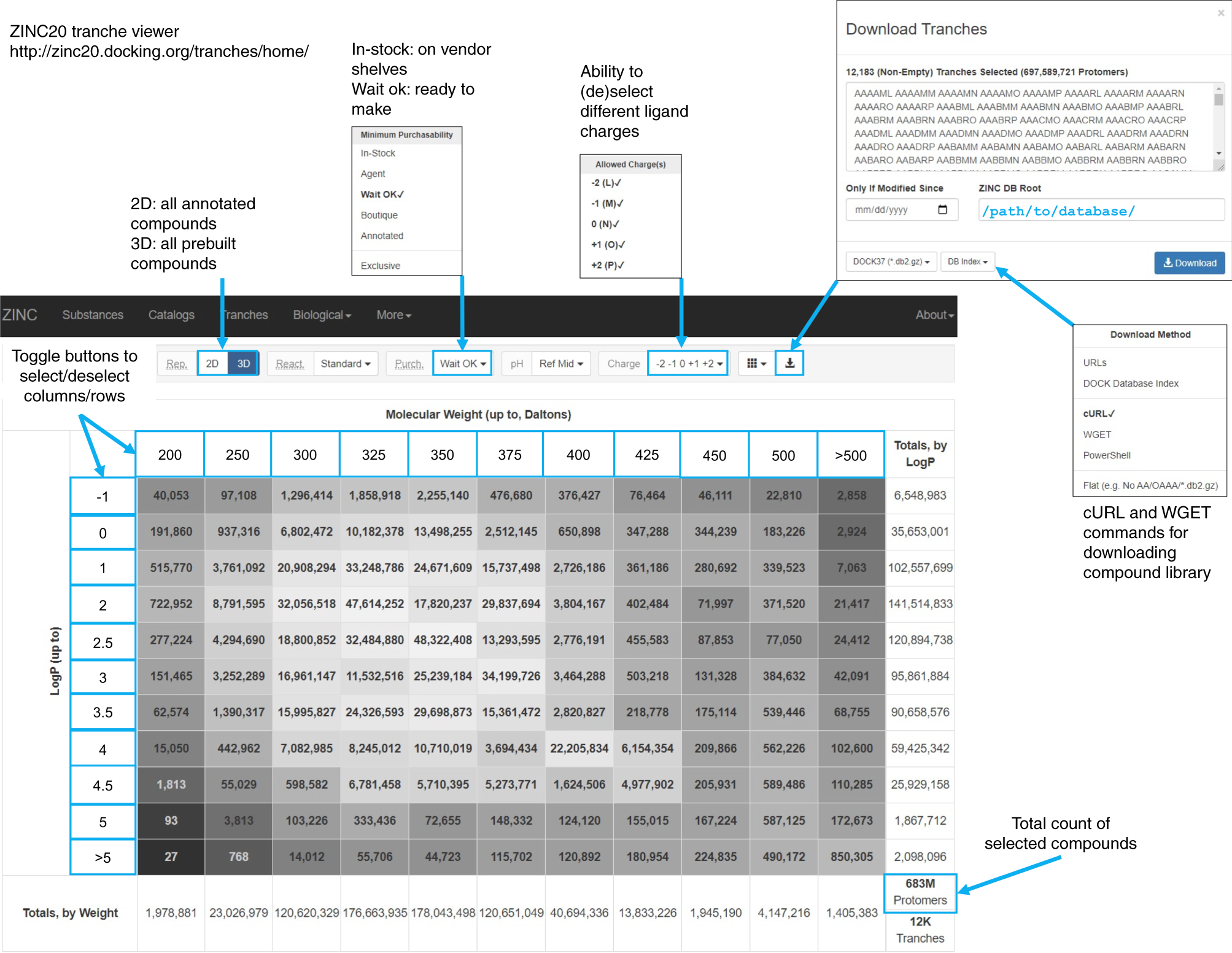
Task: Toggle the -2 (L) charge option
Action: click(x=606, y=183)
